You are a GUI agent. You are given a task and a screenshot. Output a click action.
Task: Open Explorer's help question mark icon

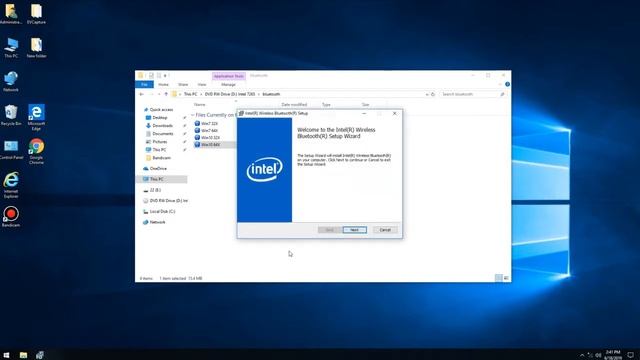507,84
